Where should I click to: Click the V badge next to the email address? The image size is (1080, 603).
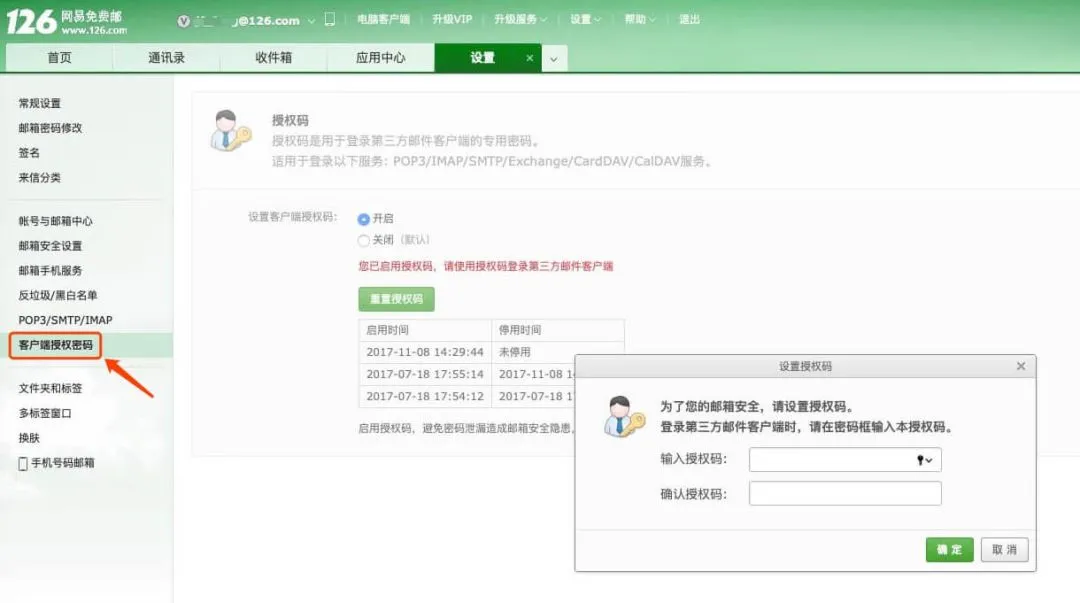pyautogui.click(x=183, y=18)
